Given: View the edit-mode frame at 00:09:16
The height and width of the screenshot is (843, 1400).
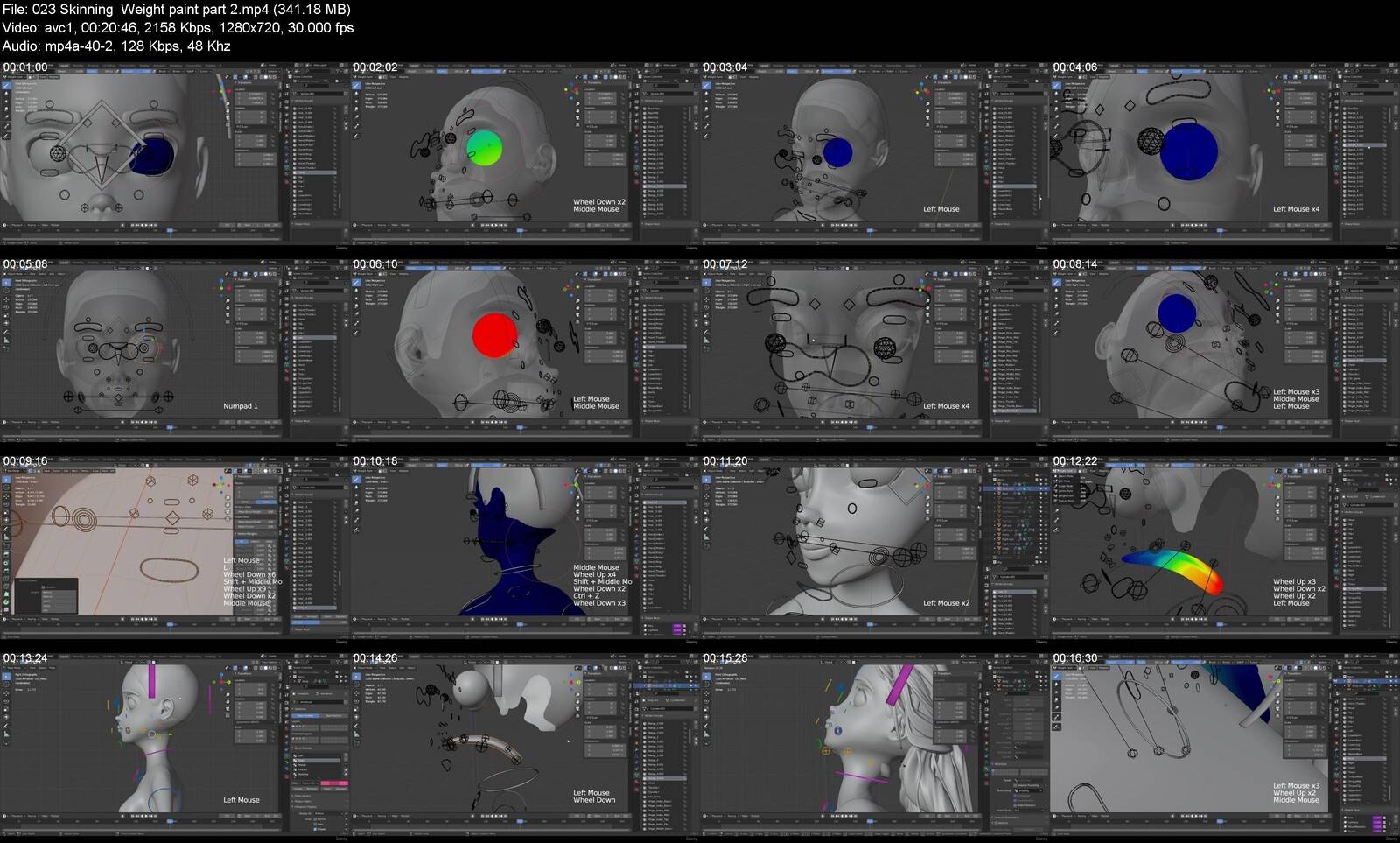Looking at the screenshot, I should pos(174,546).
